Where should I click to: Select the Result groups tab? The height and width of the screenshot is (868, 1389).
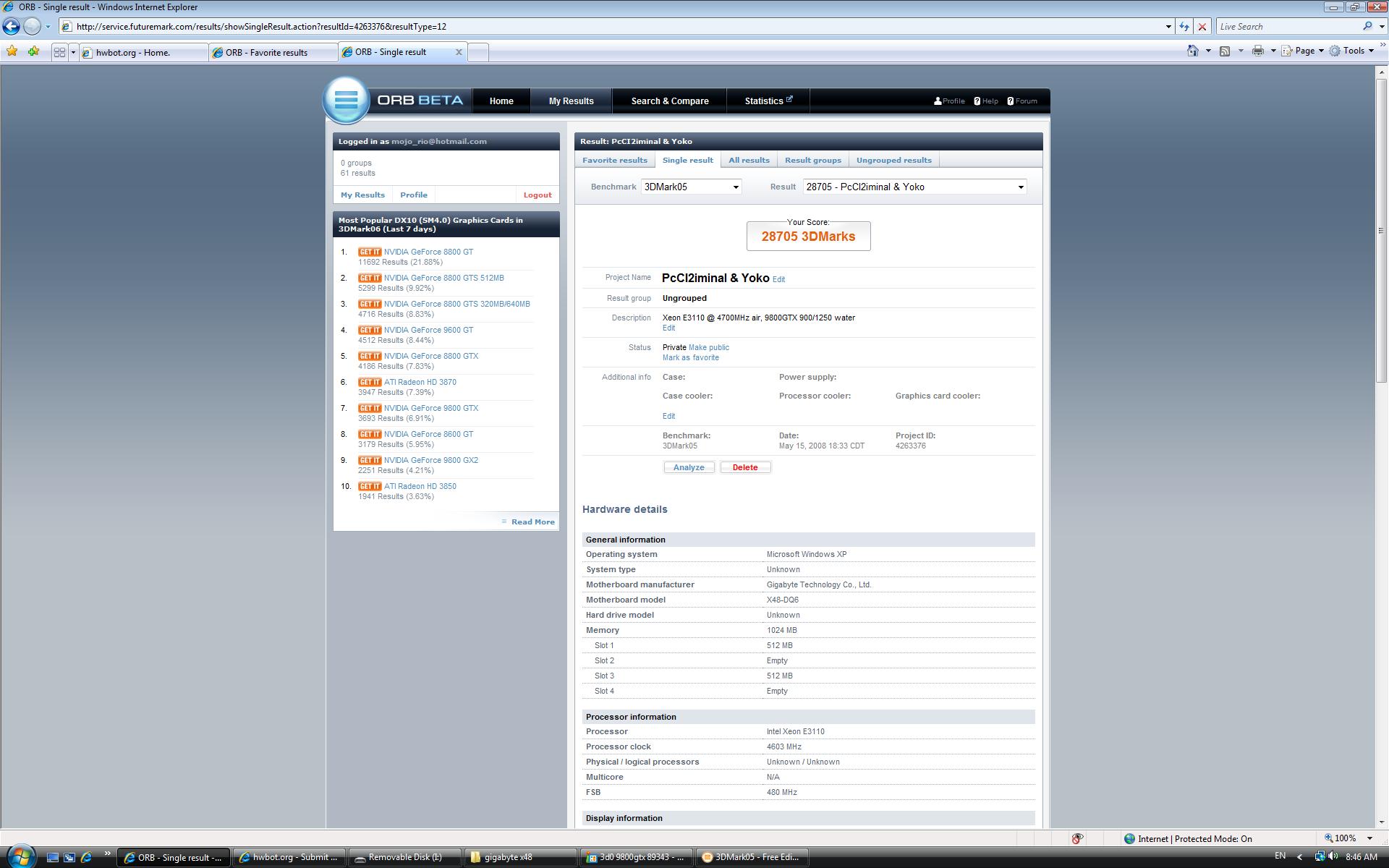click(813, 160)
